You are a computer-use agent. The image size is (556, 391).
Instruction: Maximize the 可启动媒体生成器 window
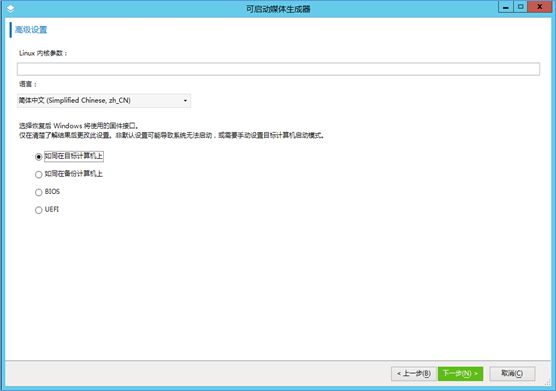[520, 7]
